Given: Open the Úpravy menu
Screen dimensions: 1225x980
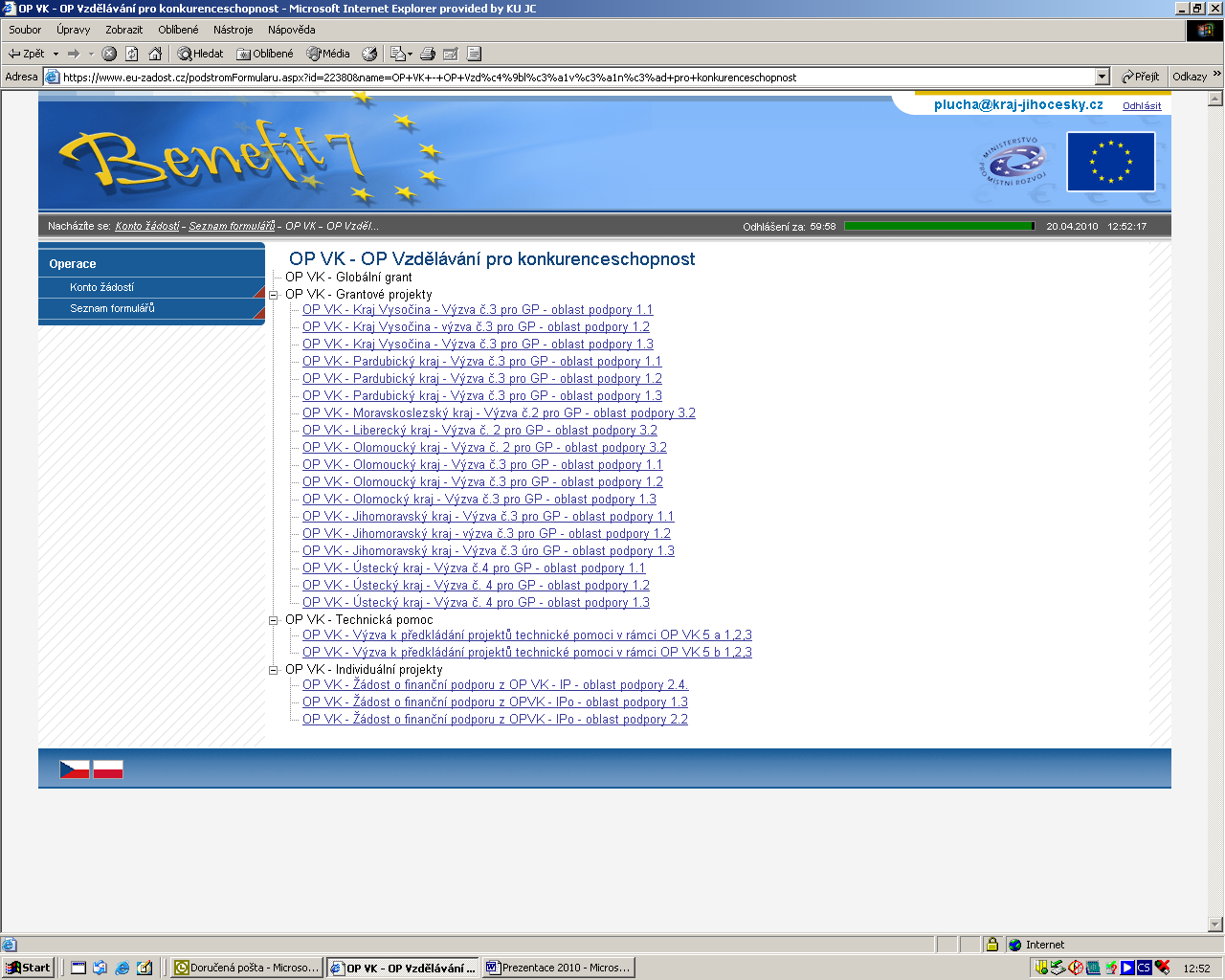Looking at the screenshot, I should [73, 30].
